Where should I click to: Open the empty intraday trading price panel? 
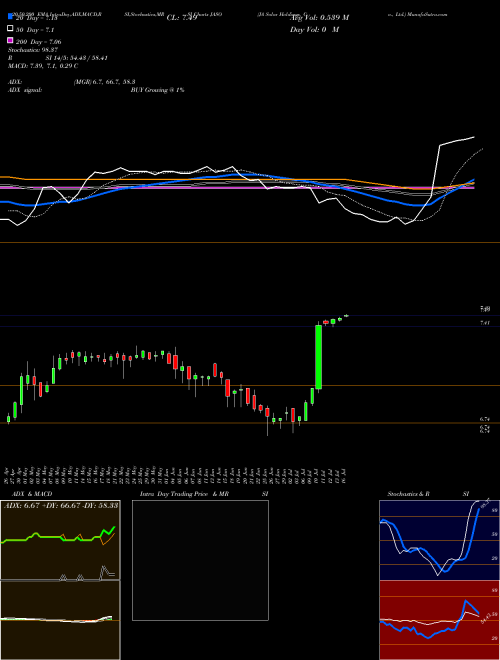(x=200, y=560)
